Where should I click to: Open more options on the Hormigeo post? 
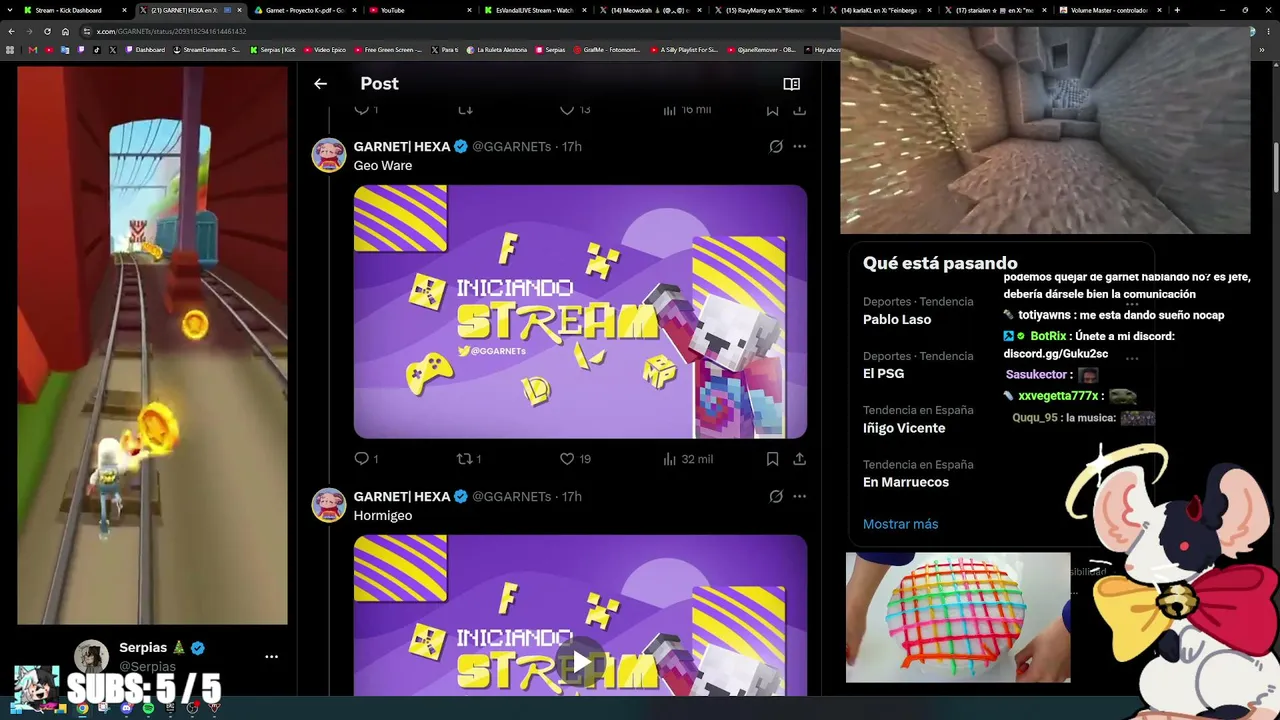(799, 496)
